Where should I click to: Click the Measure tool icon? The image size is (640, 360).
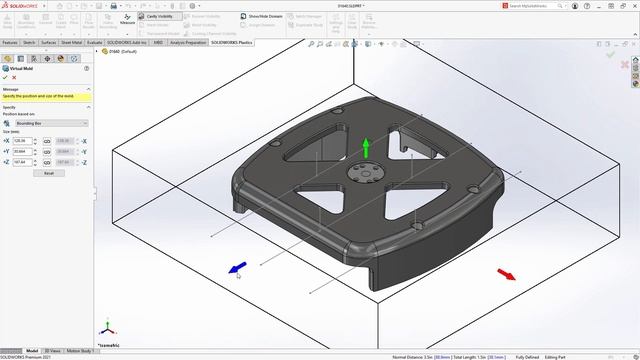point(127,17)
